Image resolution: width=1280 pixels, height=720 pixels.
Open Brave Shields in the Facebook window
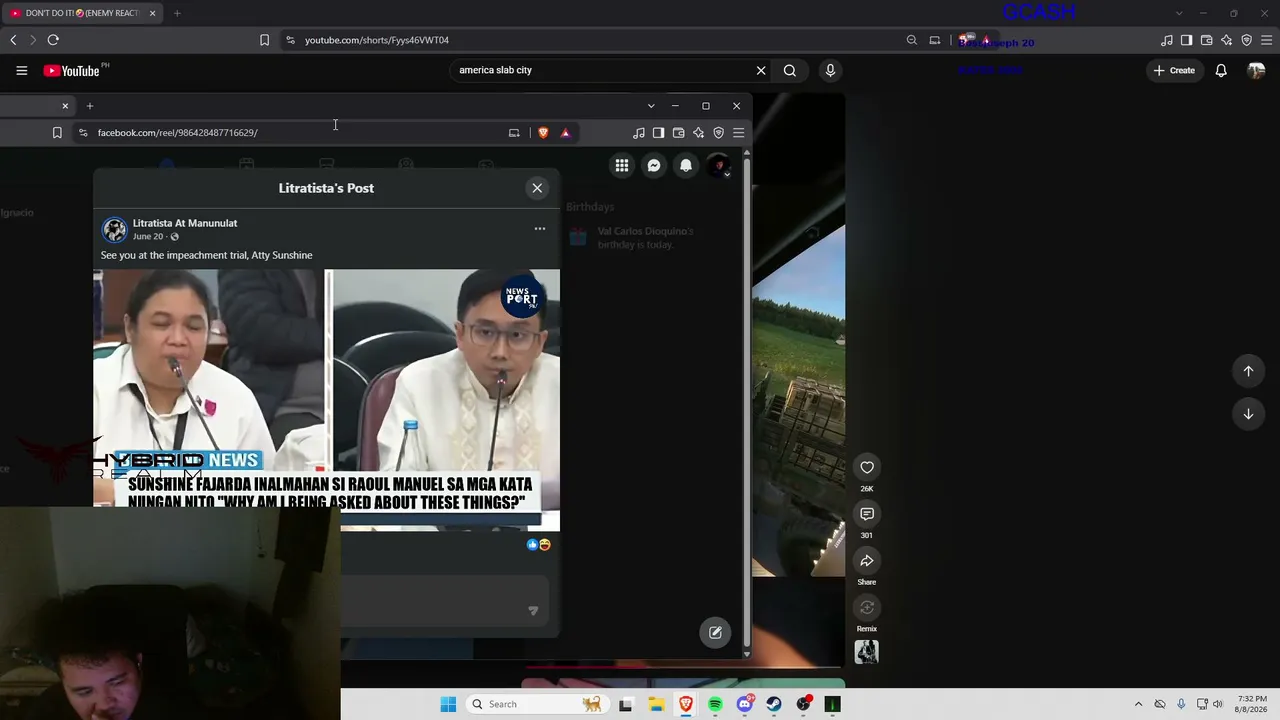pyautogui.click(x=543, y=133)
